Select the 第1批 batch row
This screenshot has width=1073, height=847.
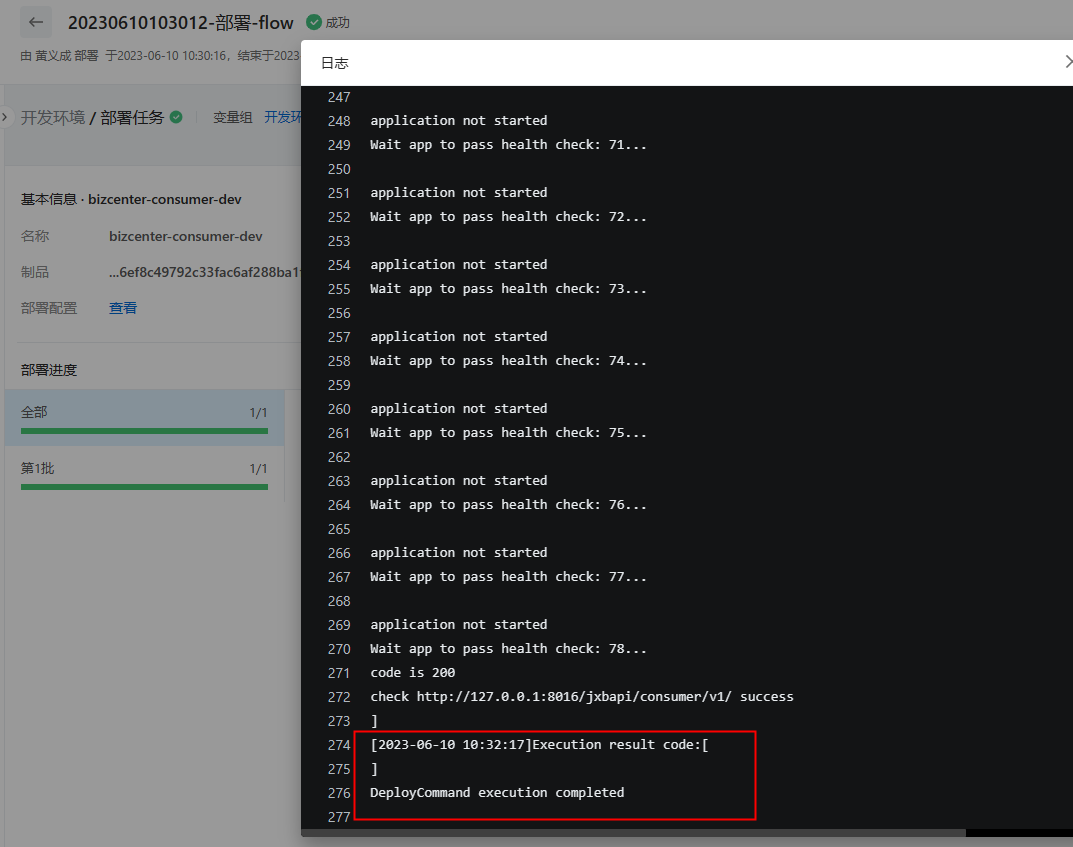point(144,473)
